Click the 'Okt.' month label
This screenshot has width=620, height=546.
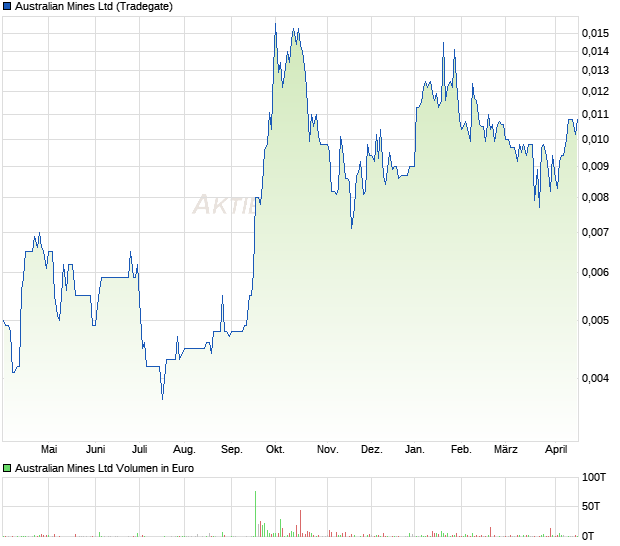pos(275,450)
